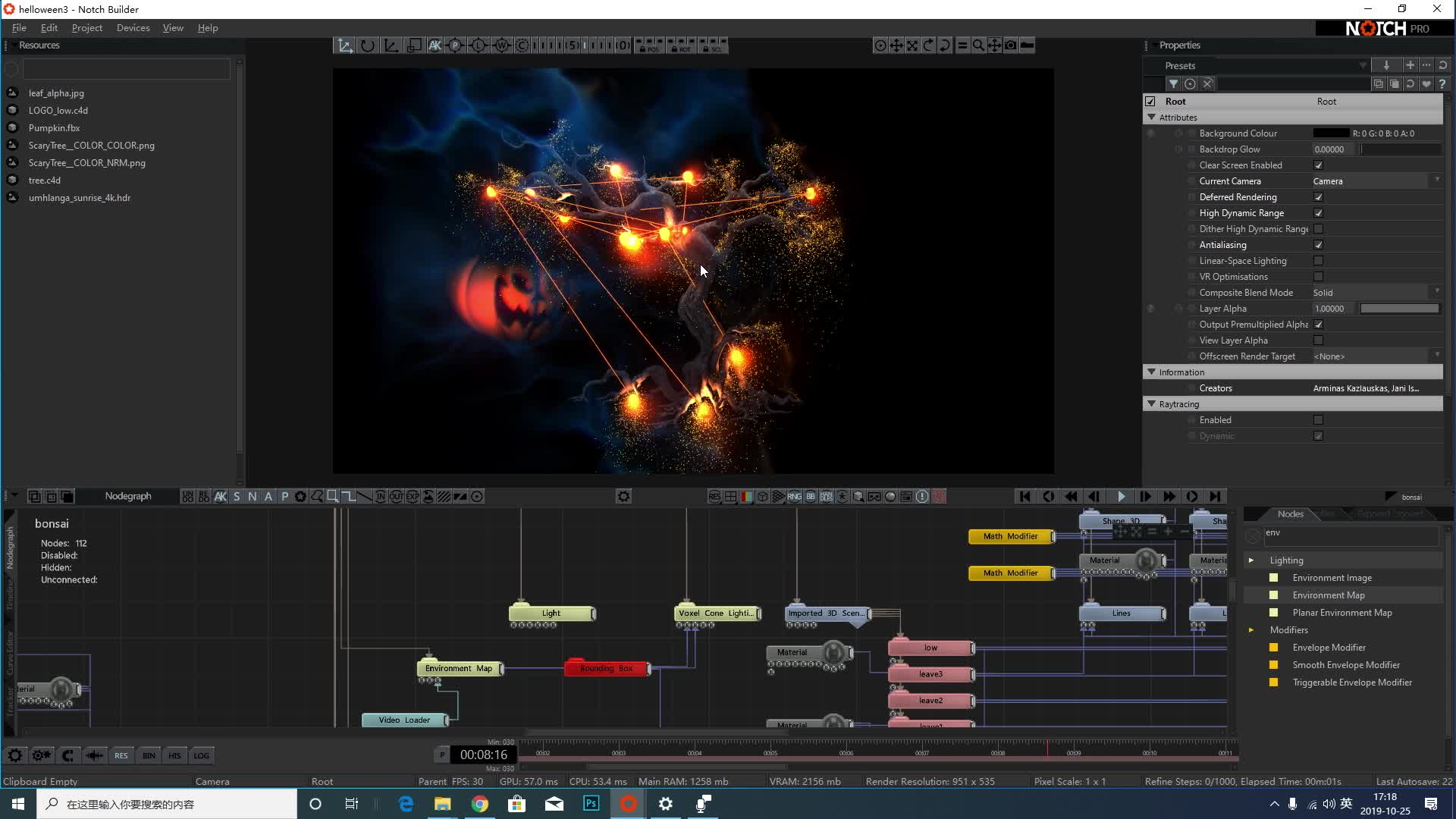Open the File menu
The width and height of the screenshot is (1456, 819).
click(x=19, y=28)
